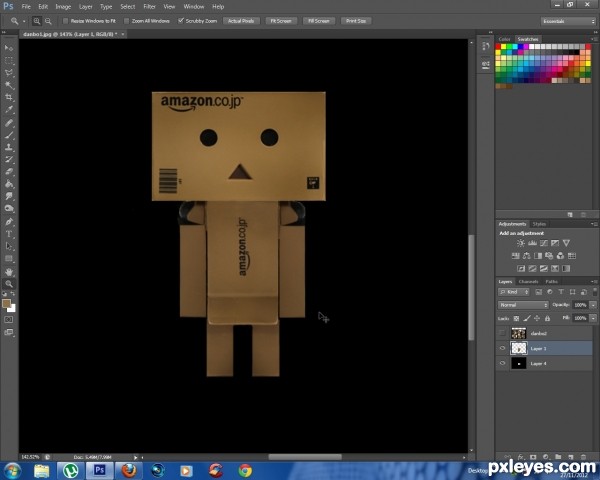This screenshot has width=600, height=480.
Task: Open the collapsed History panel icon
Action: coord(486,47)
